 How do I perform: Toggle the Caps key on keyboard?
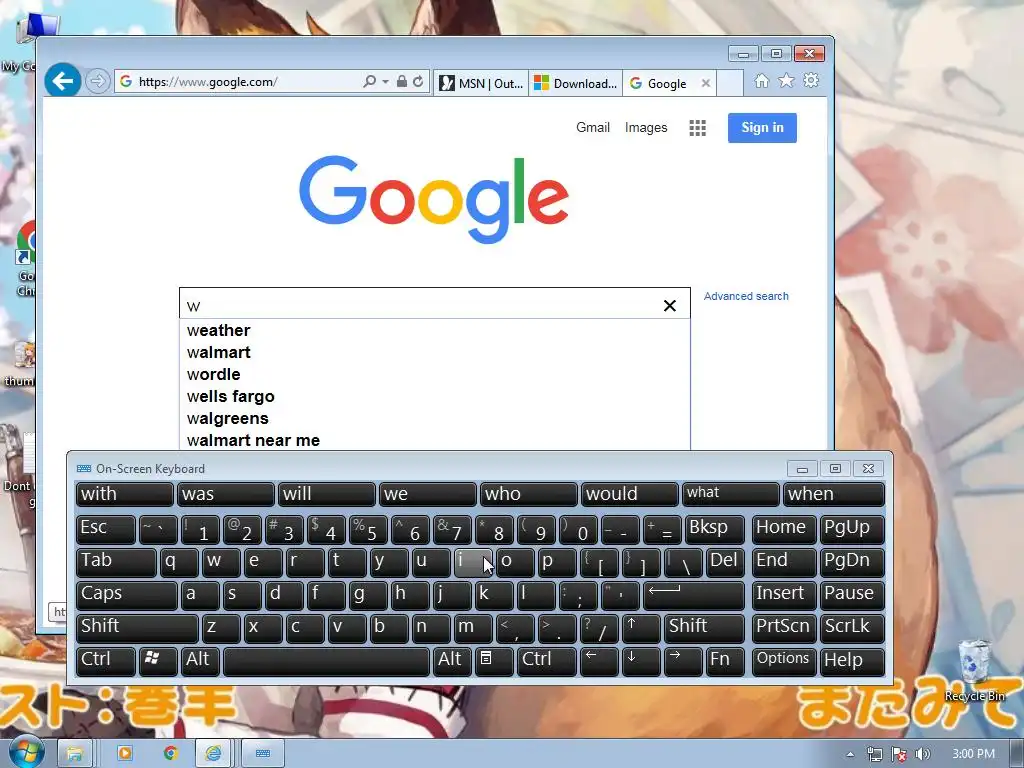(x=127, y=595)
